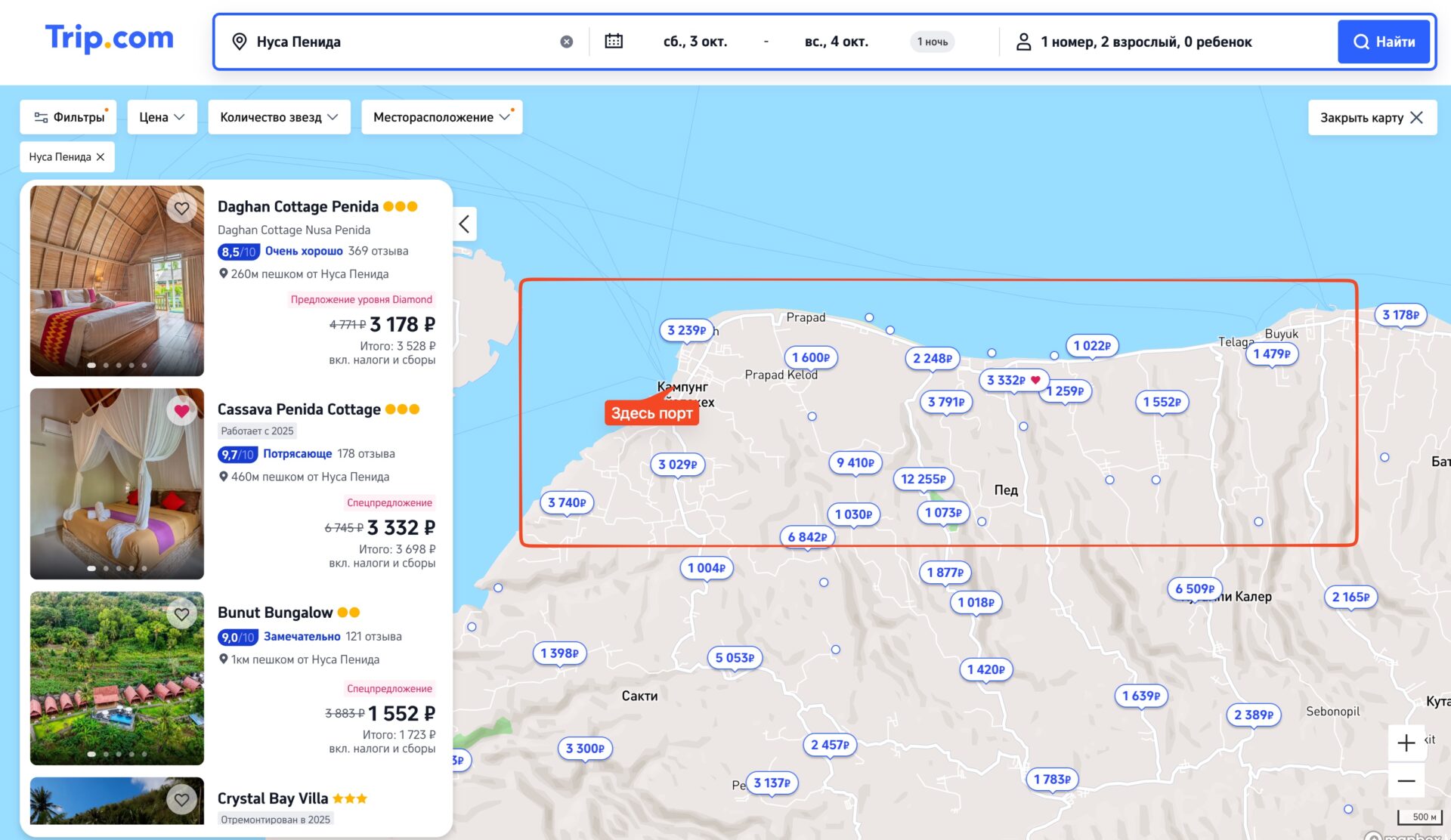
Task: Remove the Нуса Пенида filter chip
Action: click(x=100, y=157)
